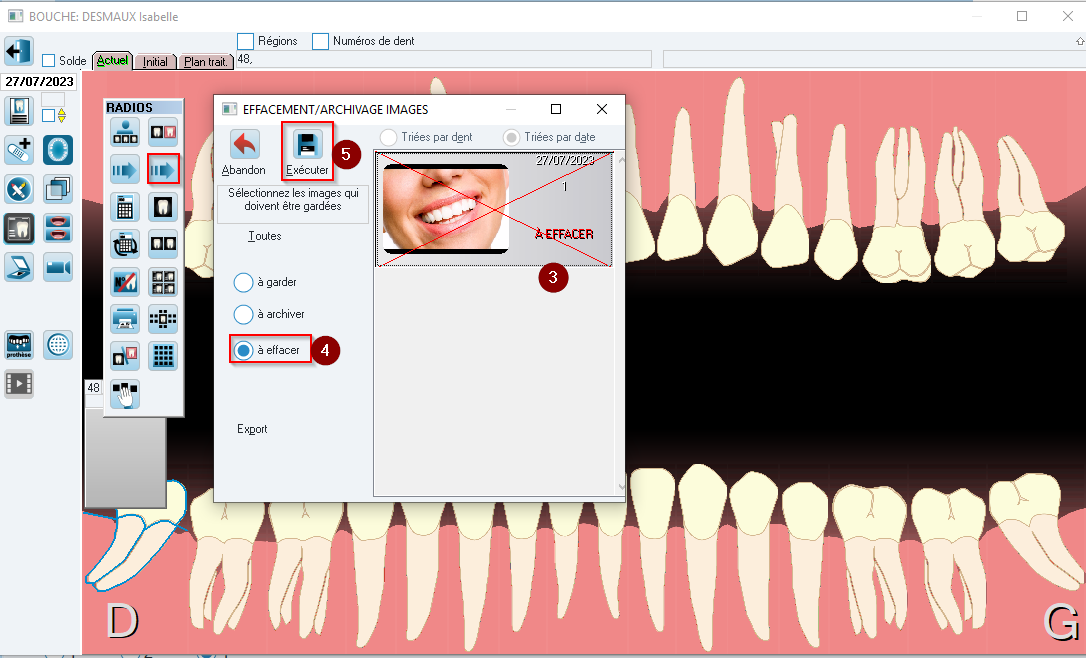Viewport: 1086px width, 658px height.
Task: Enable the Régions checkbox
Action: [245, 42]
